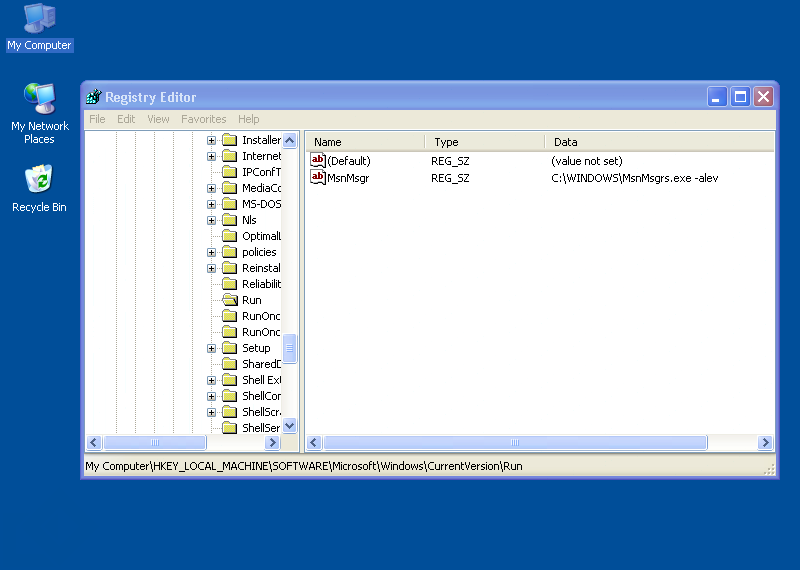Expand the MediaCo registry key
This screenshot has width=800, height=570.
(211, 188)
